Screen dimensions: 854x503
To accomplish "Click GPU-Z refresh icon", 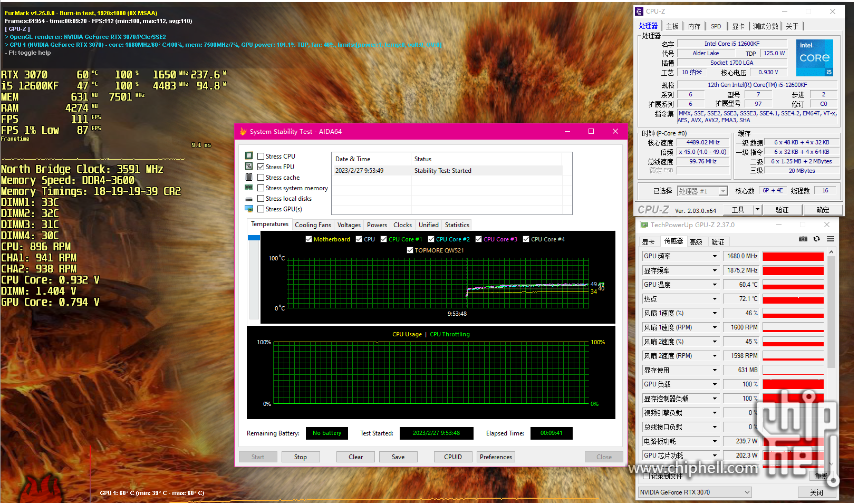I will pyautogui.click(x=816, y=238).
